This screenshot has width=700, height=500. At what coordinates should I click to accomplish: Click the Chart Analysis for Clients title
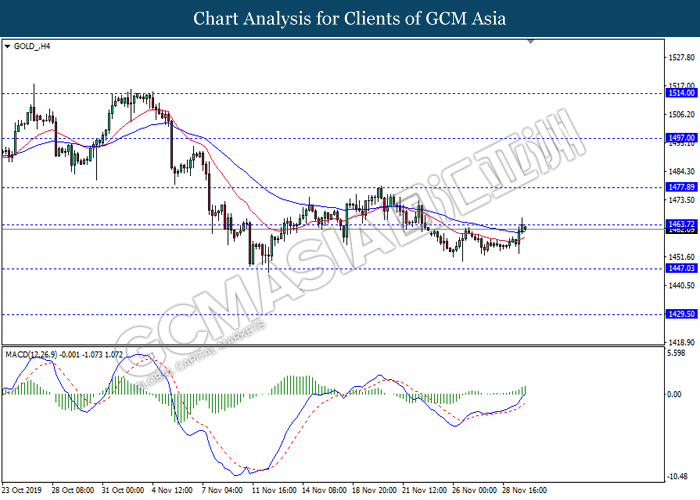(x=350, y=19)
